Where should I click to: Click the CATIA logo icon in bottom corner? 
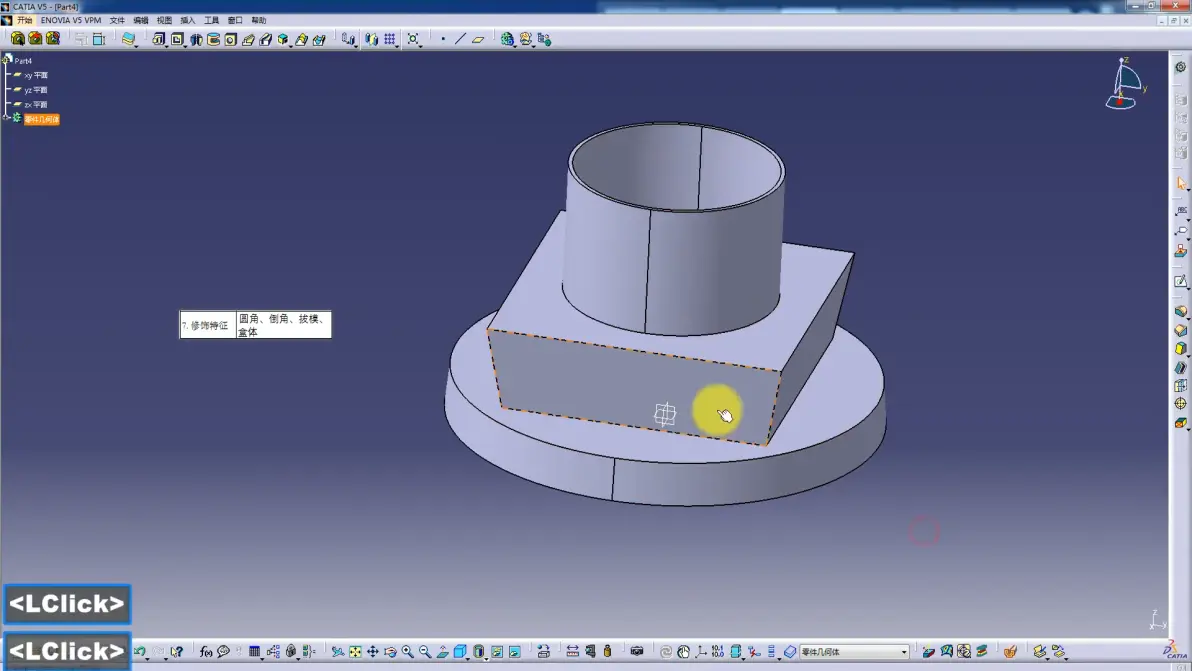point(1175,650)
